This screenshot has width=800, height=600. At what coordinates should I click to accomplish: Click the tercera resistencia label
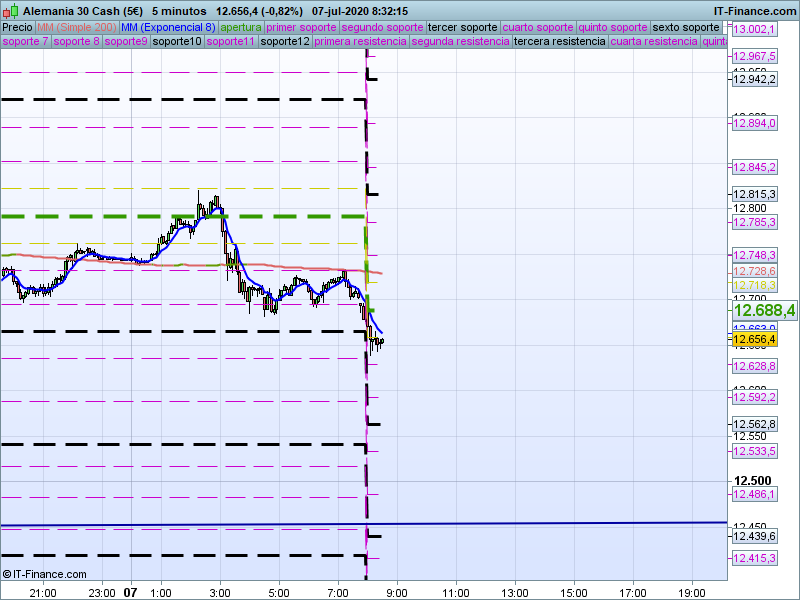559,42
